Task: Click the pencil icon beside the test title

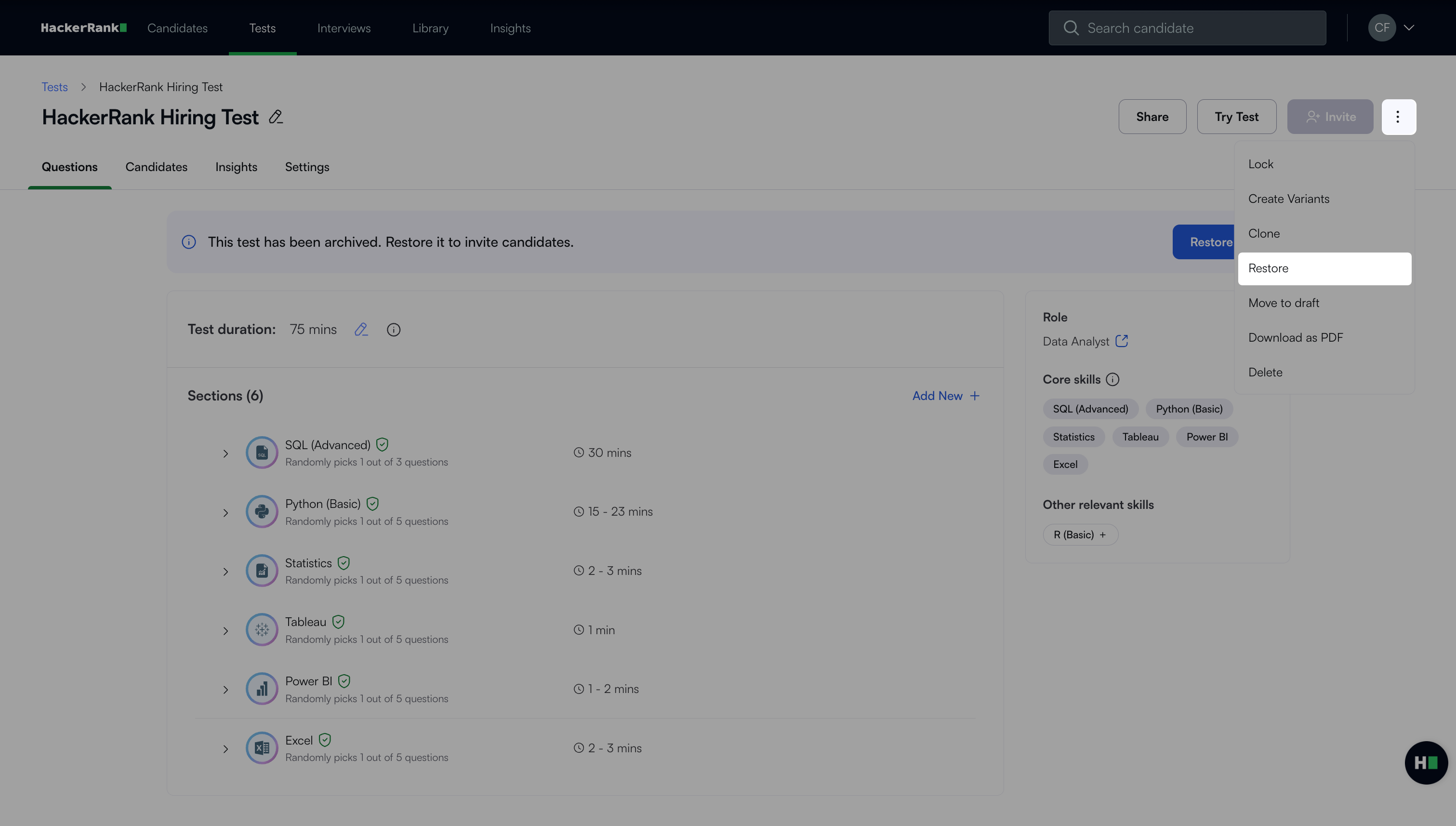Action: 276,117
